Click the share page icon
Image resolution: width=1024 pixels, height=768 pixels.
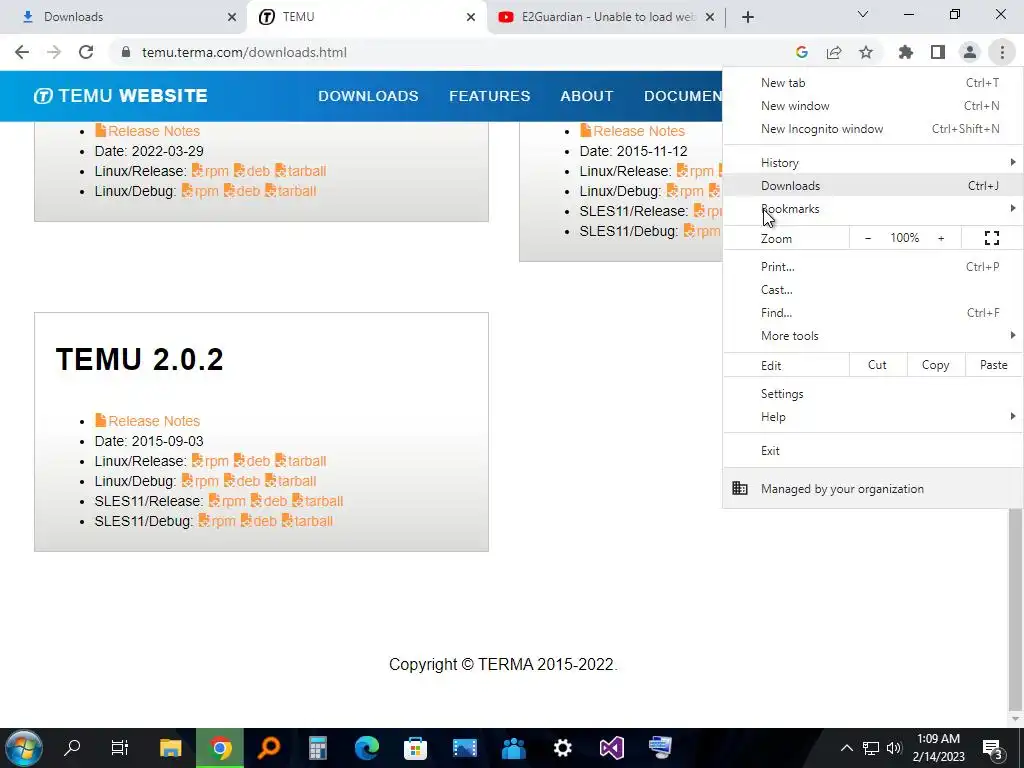834,52
